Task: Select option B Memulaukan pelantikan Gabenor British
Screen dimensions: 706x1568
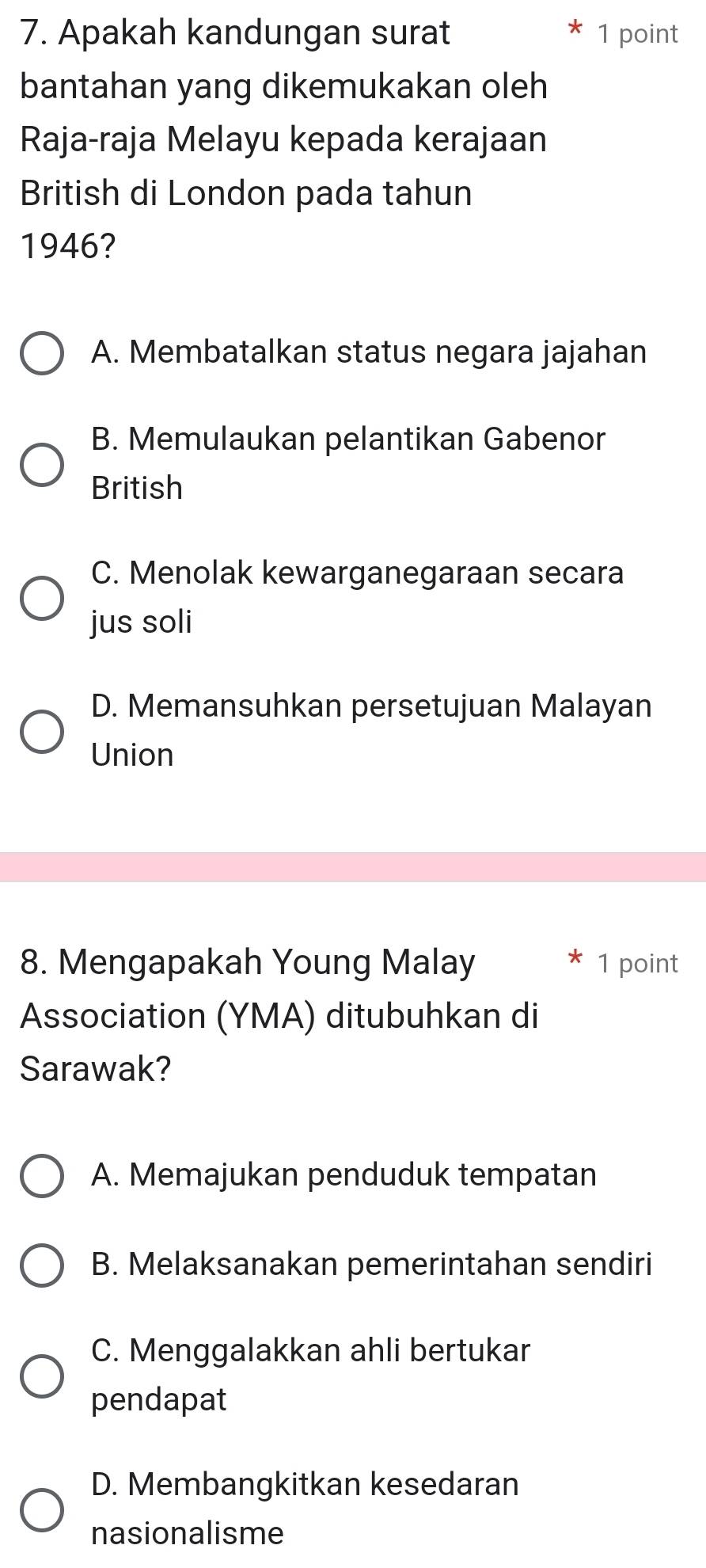Action: 44,464
